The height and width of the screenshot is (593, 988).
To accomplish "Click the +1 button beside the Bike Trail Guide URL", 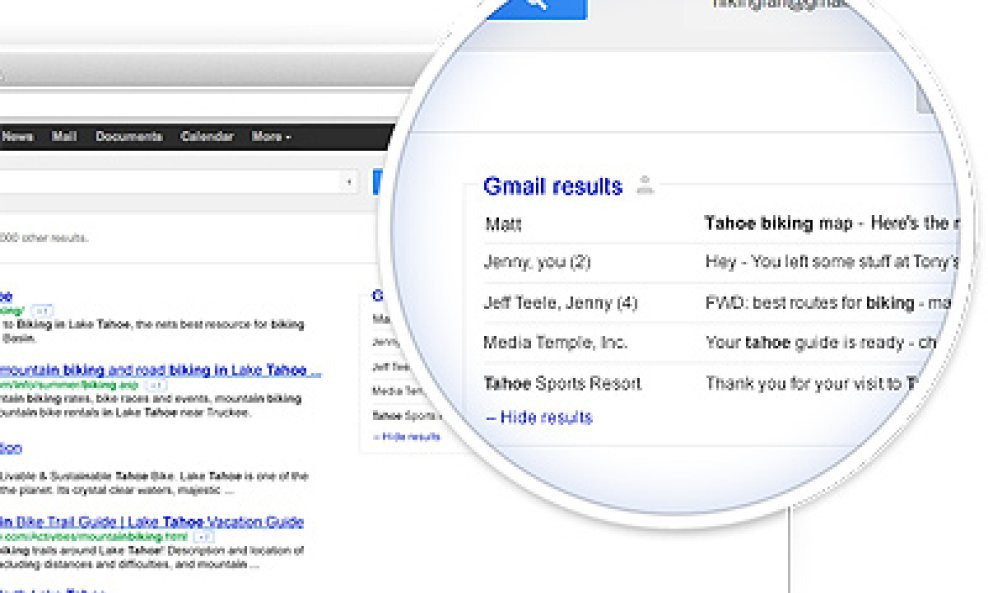I will click(203, 537).
